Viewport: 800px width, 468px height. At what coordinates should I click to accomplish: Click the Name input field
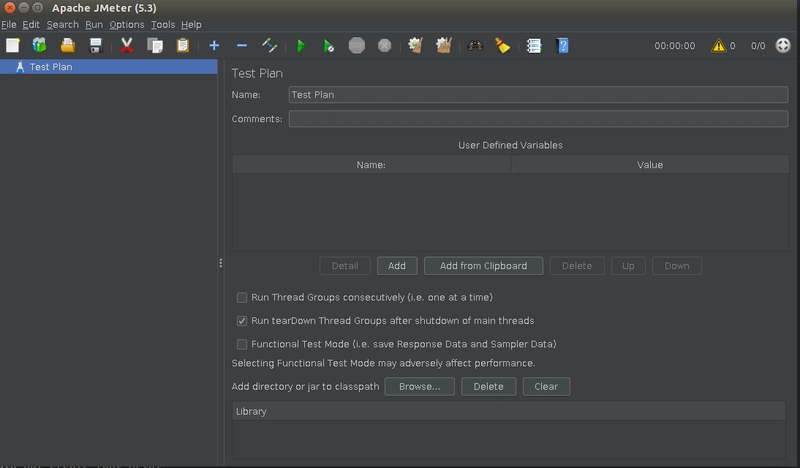(x=538, y=94)
